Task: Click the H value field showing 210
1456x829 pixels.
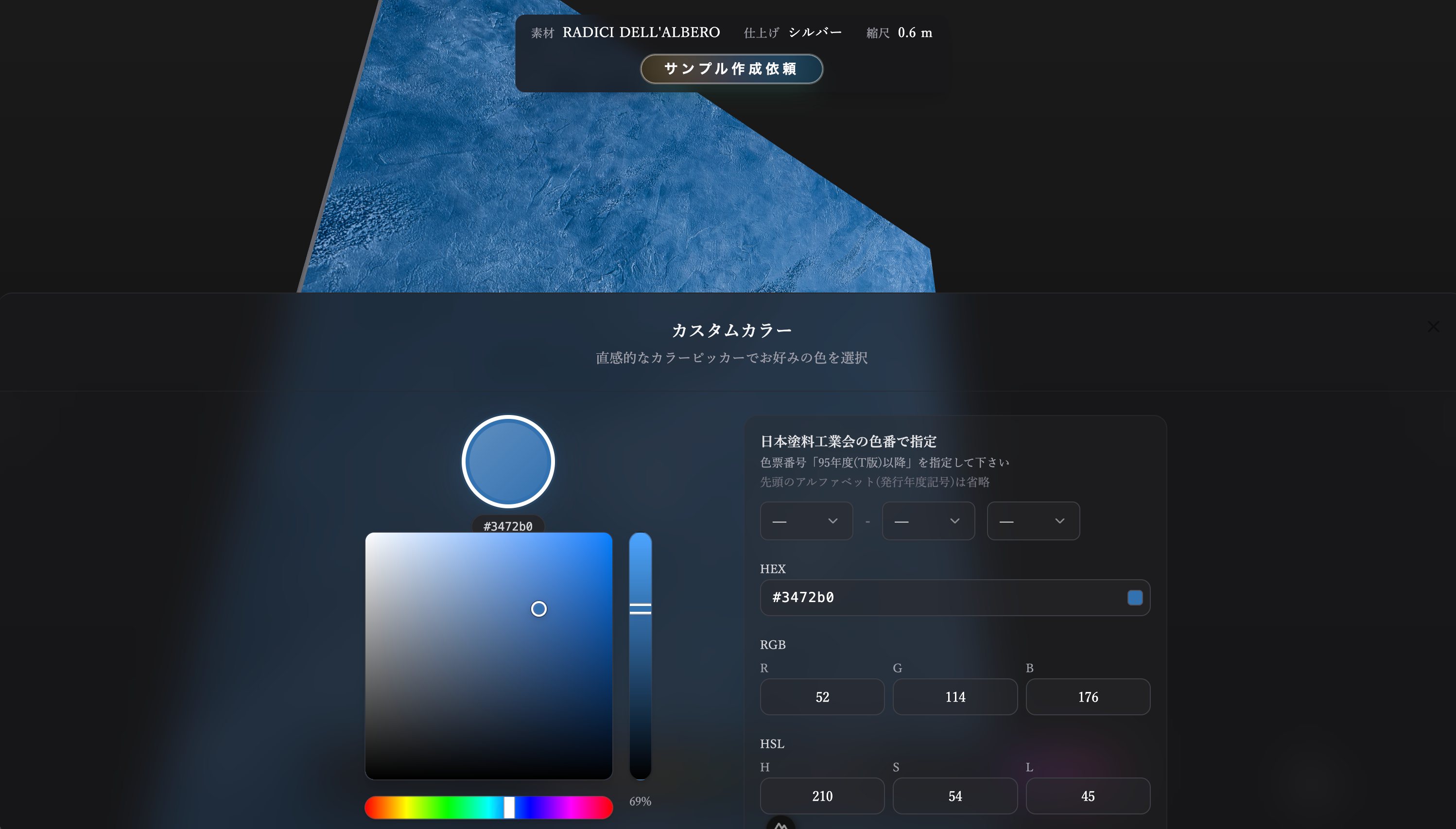Action: click(x=822, y=795)
